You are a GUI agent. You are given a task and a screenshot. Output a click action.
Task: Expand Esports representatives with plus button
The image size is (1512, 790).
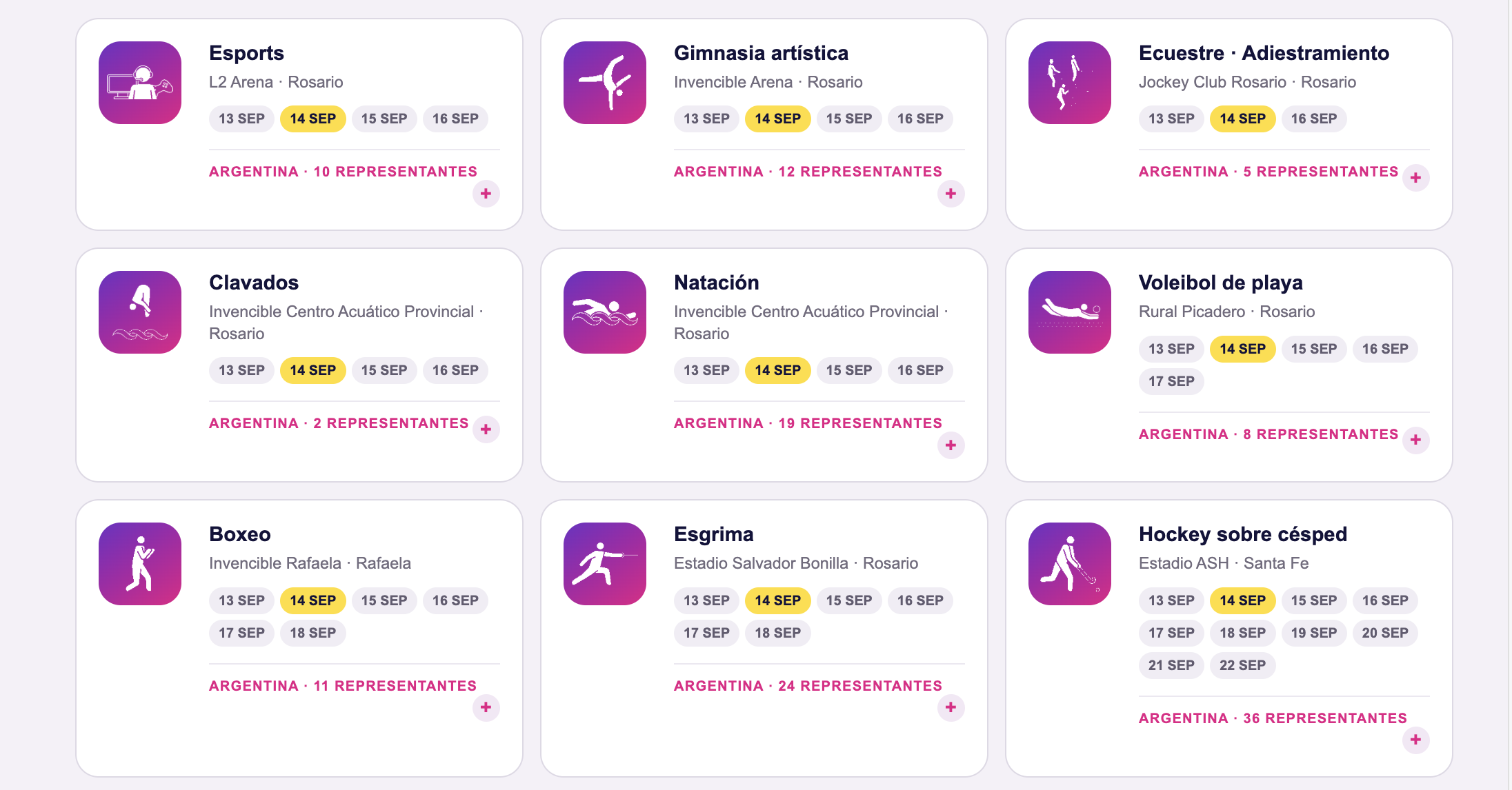tap(486, 194)
